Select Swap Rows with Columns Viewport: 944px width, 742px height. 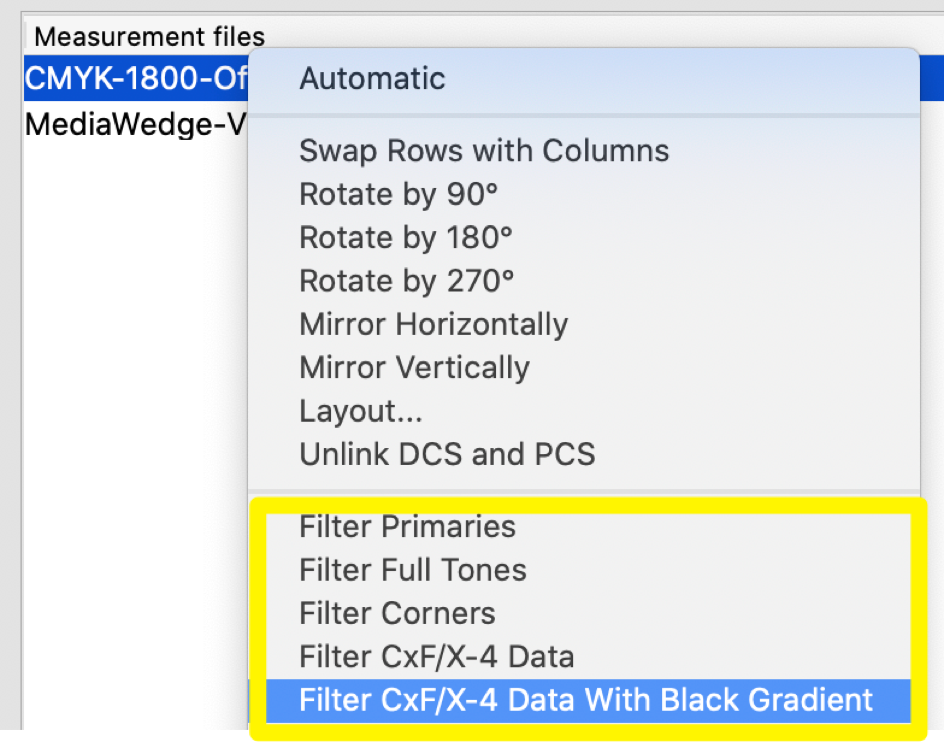(583, 151)
